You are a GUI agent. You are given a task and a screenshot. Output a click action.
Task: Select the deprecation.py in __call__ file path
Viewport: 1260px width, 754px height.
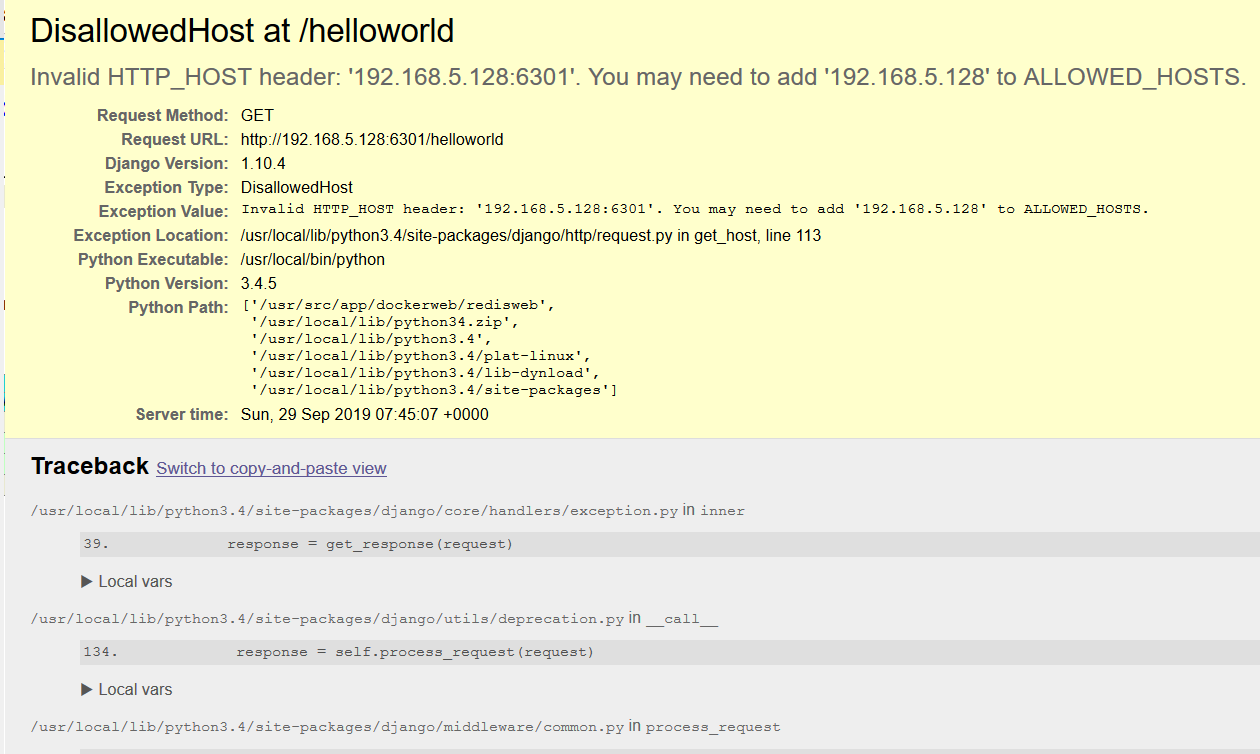click(x=374, y=618)
